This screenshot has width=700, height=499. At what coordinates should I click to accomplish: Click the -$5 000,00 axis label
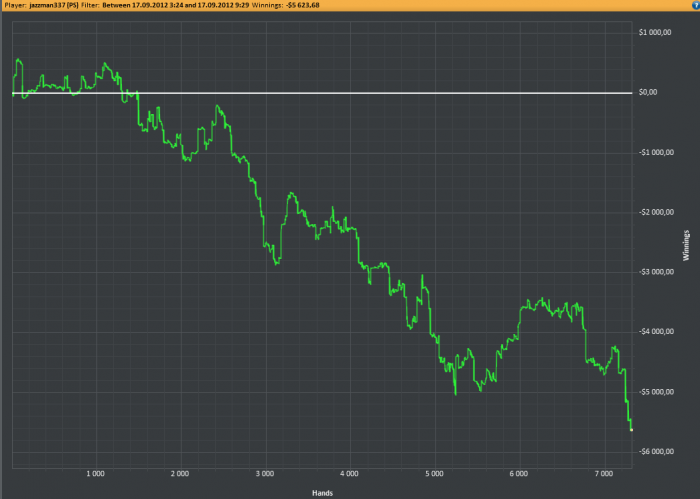point(655,392)
